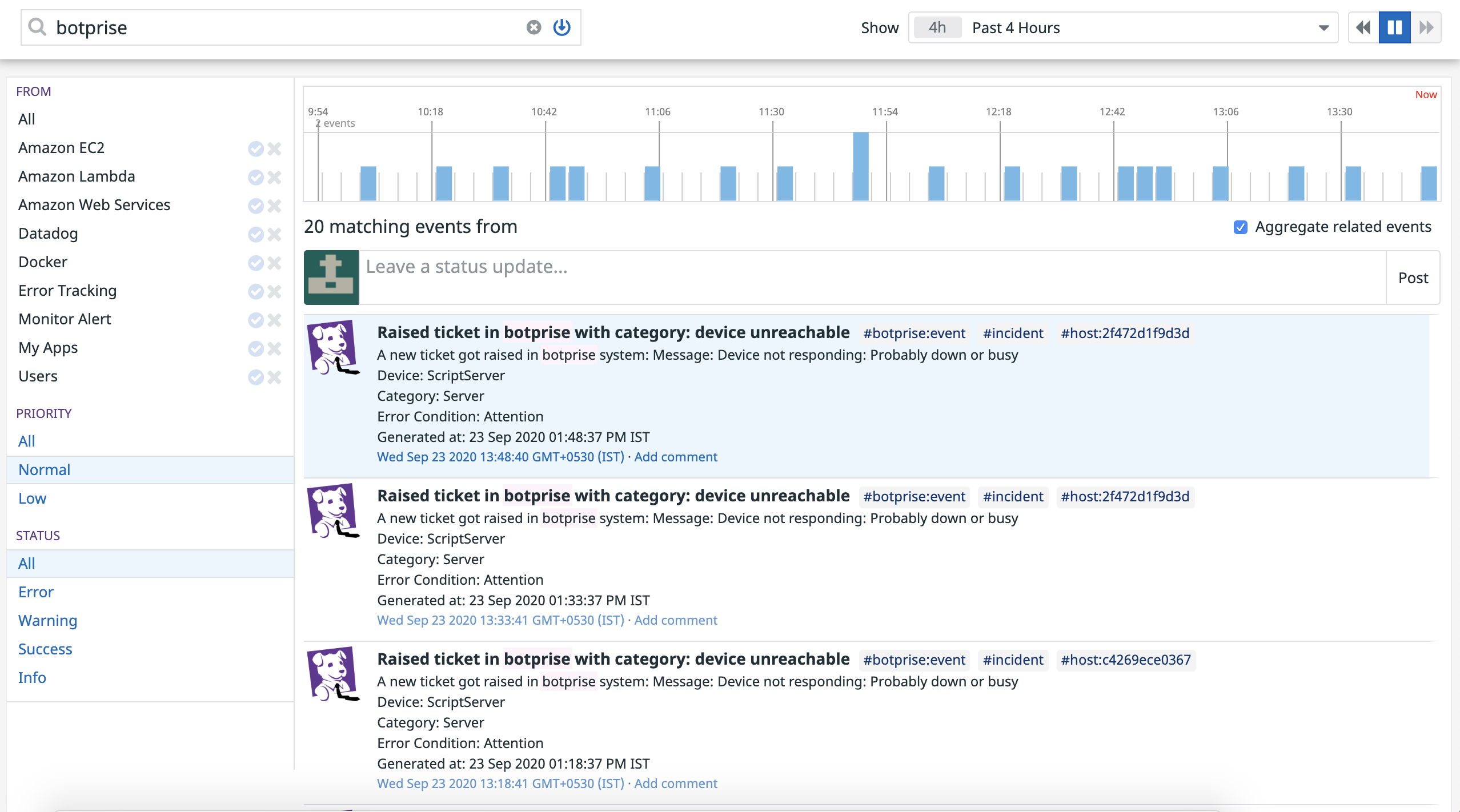The height and width of the screenshot is (812, 1460).
Task: Click the X next to Amazon Lambda
Action: click(x=275, y=177)
